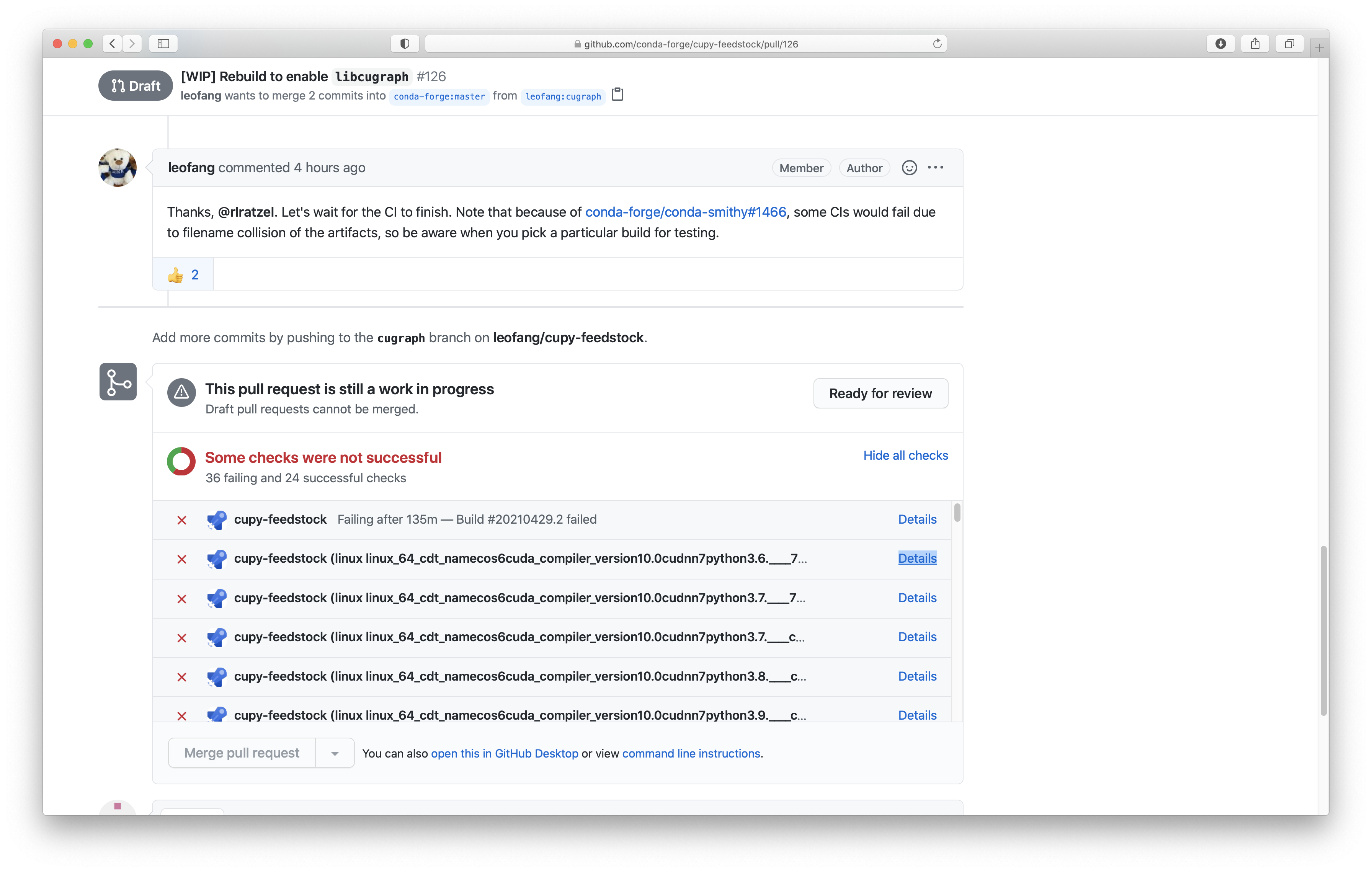
Task: Click the disabled Merge pull request button
Action: pyautogui.click(x=242, y=753)
